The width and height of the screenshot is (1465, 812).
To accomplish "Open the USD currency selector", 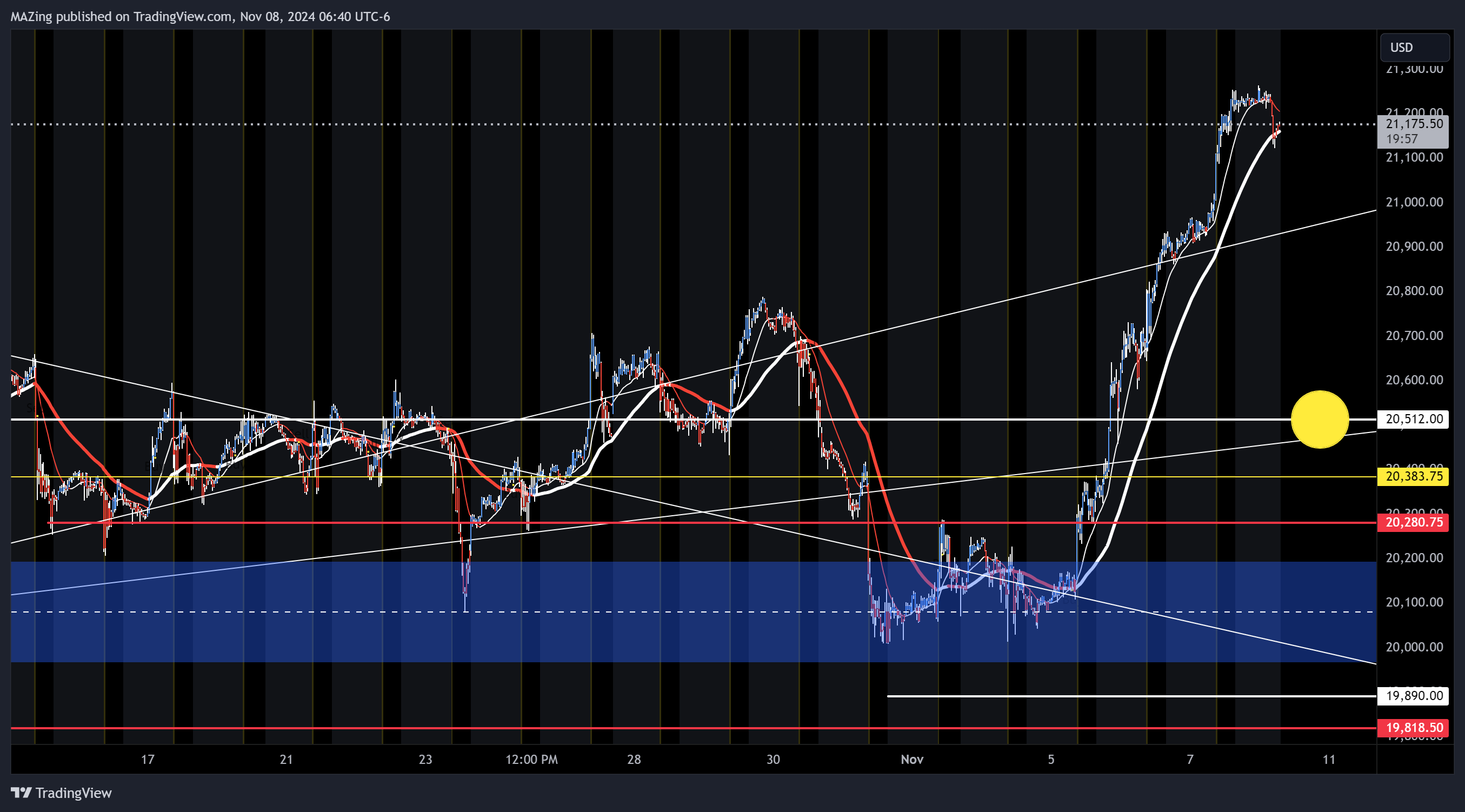I will click(1414, 47).
